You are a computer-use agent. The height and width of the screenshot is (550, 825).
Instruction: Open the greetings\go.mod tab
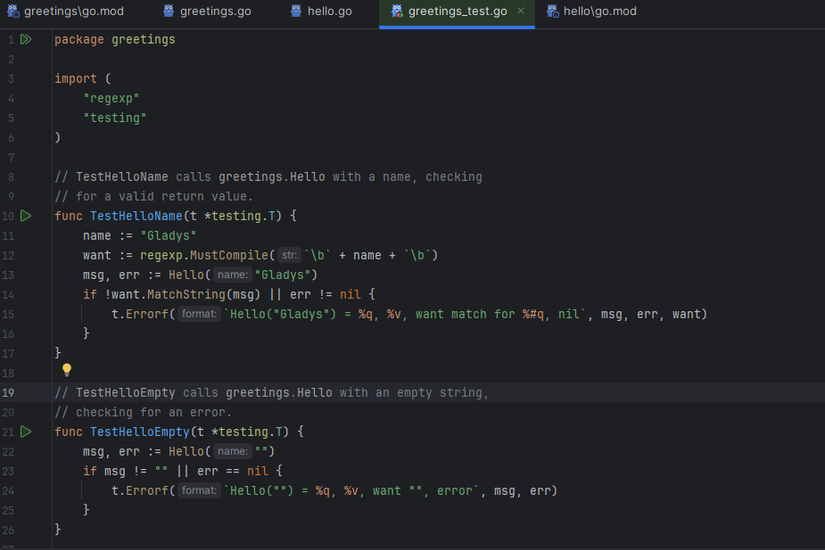65,11
